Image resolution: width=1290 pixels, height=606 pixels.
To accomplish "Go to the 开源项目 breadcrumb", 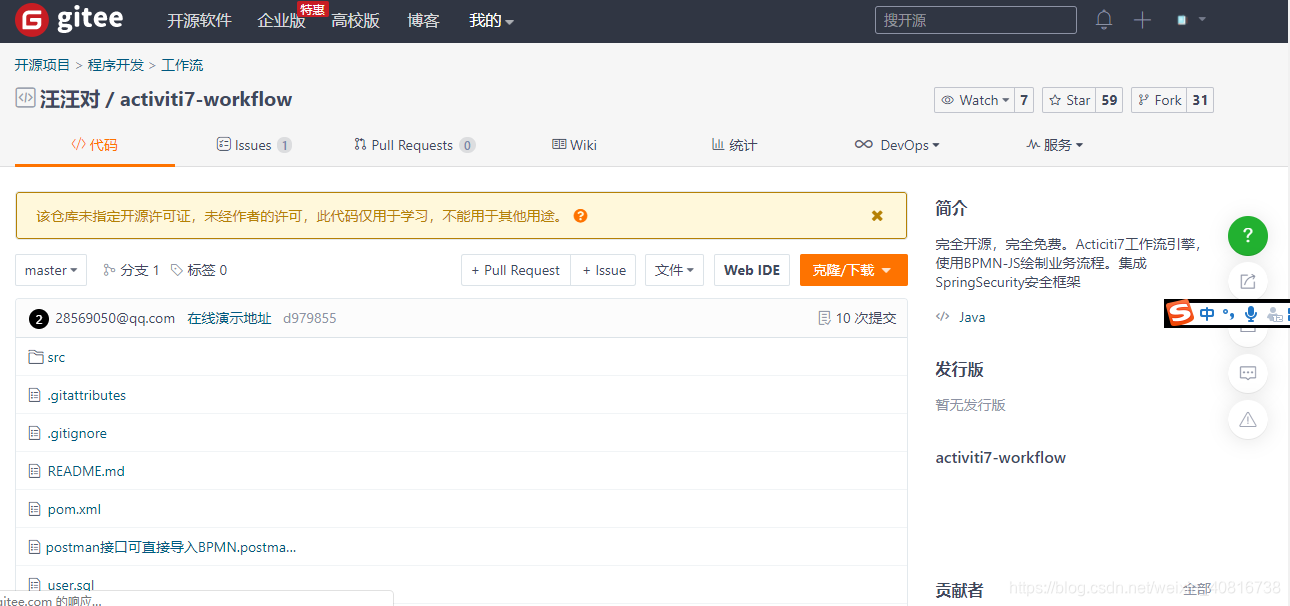I will pyautogui.click(x=42, y=65).
